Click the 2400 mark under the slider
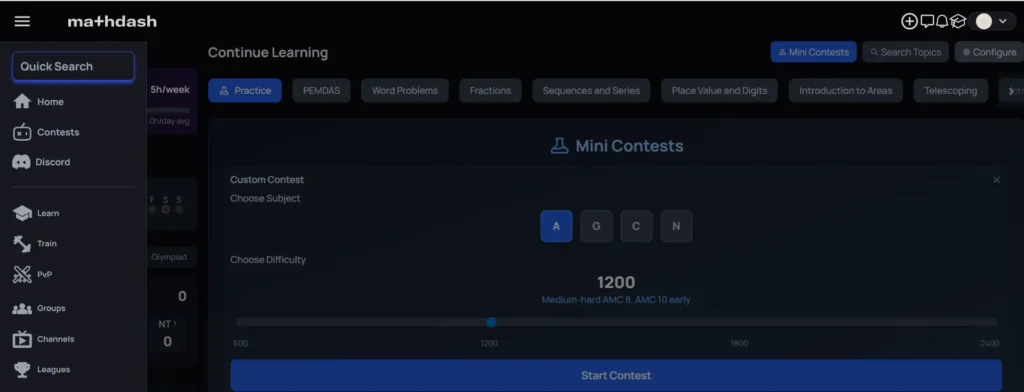This screenshot has width=1024, height=392. [989, 343]
